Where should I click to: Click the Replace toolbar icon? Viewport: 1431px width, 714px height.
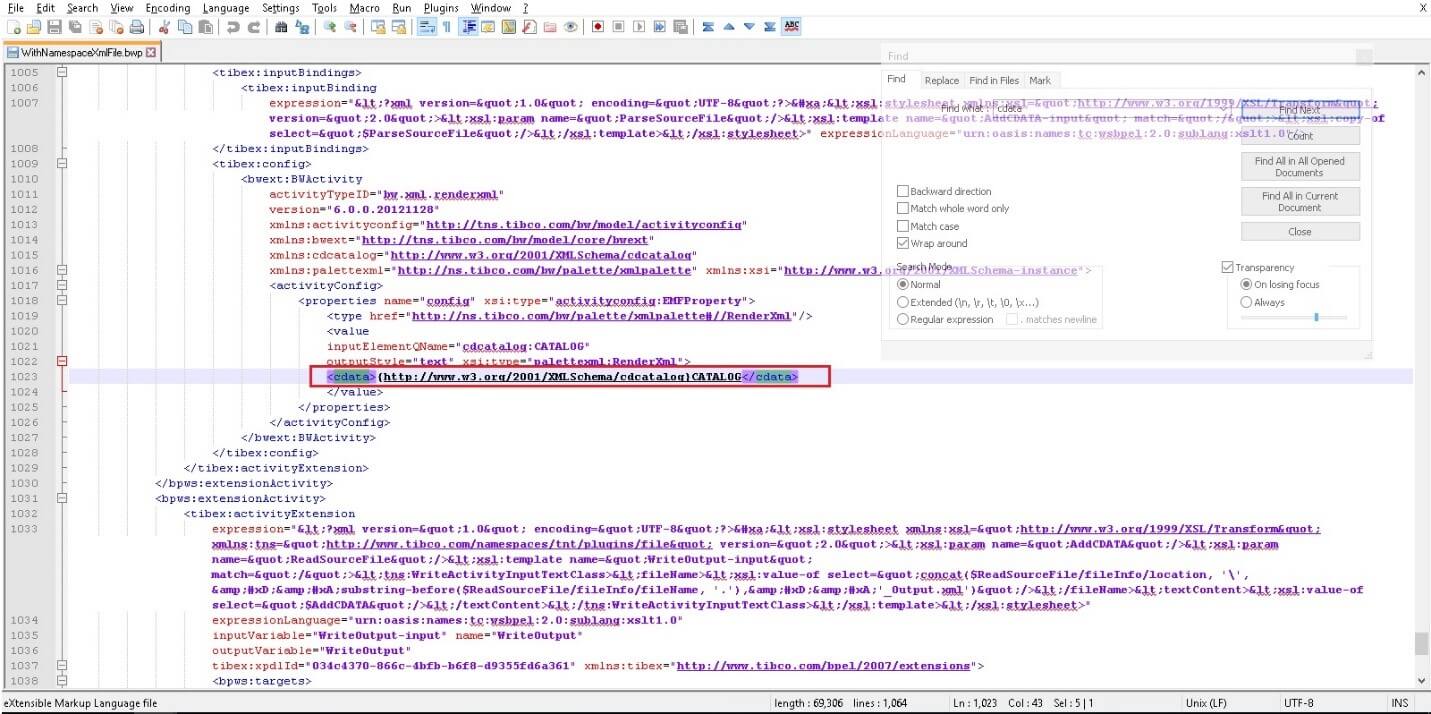click(302, 26)
